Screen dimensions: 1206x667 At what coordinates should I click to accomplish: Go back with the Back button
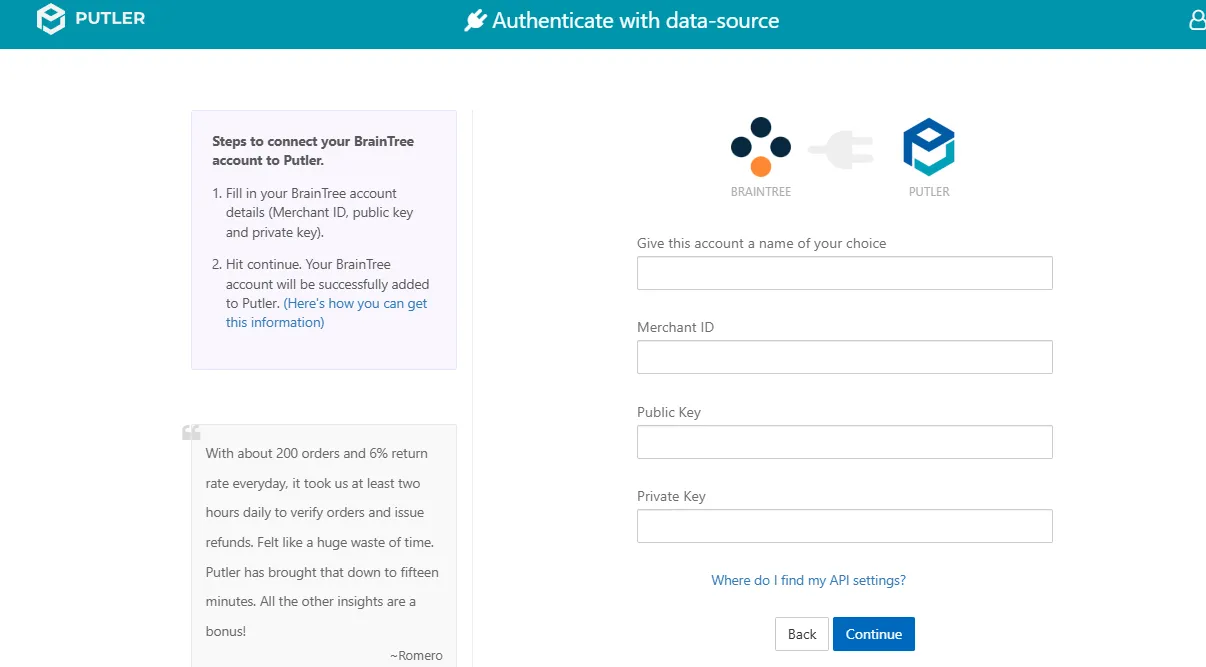802,634
